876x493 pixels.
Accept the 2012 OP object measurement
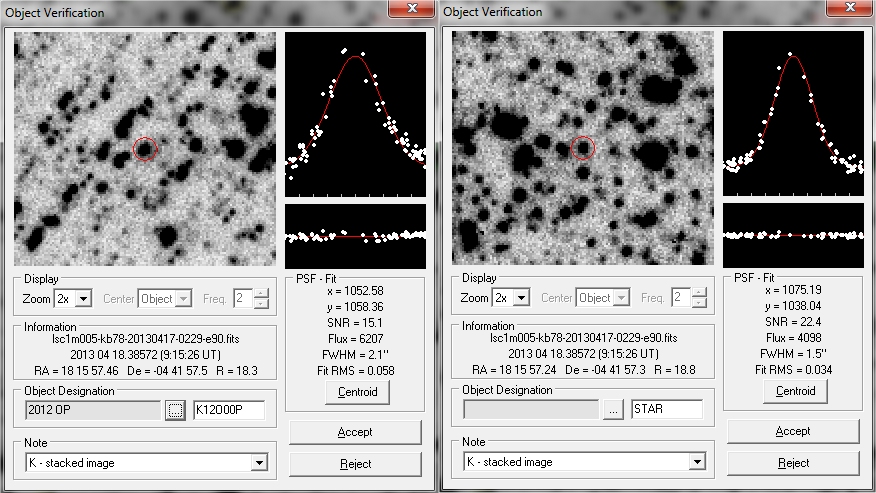click(355, 432)
